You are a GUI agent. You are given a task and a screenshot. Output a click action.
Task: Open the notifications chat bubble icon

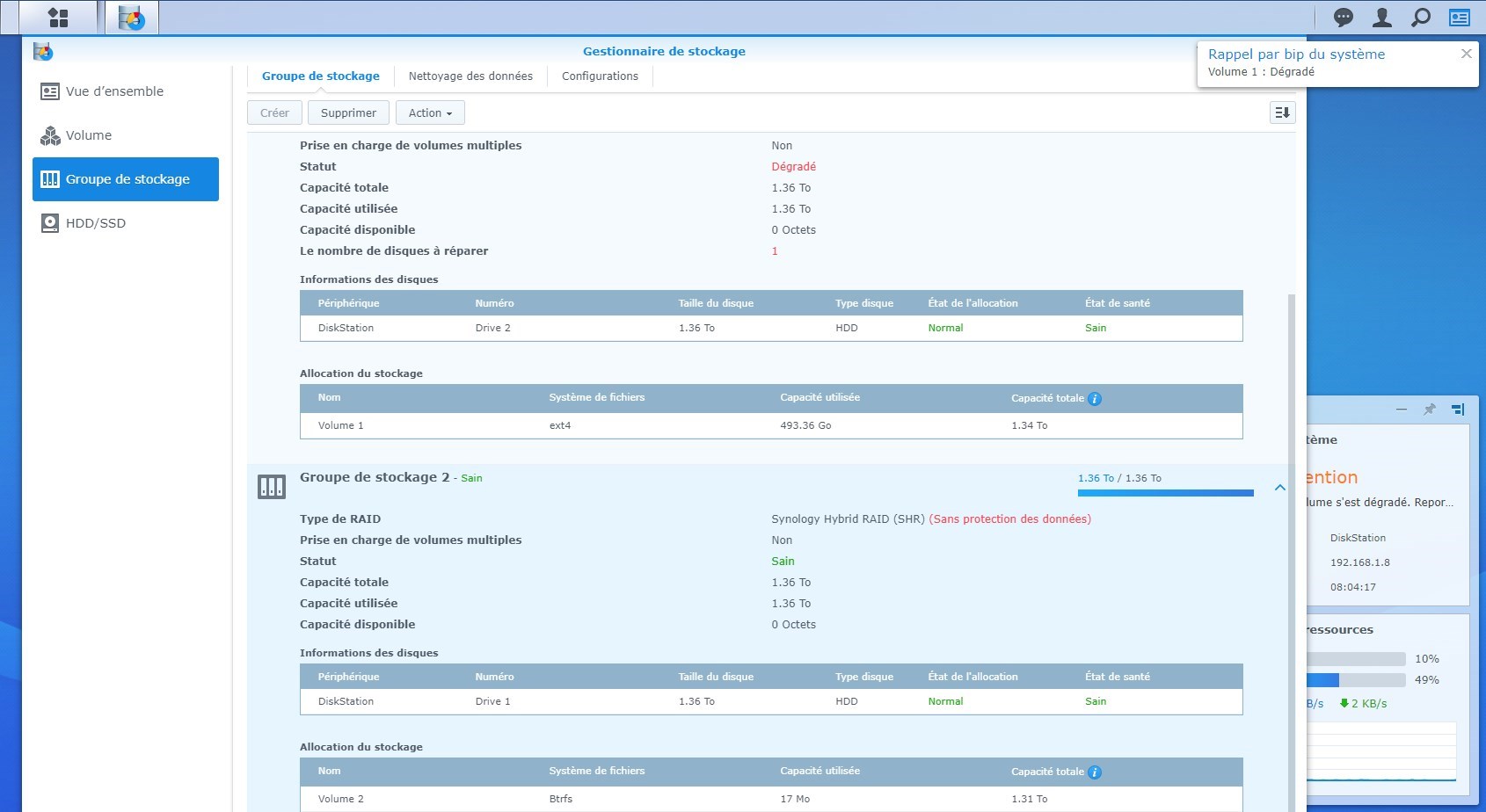click(x=1344, y=17)
